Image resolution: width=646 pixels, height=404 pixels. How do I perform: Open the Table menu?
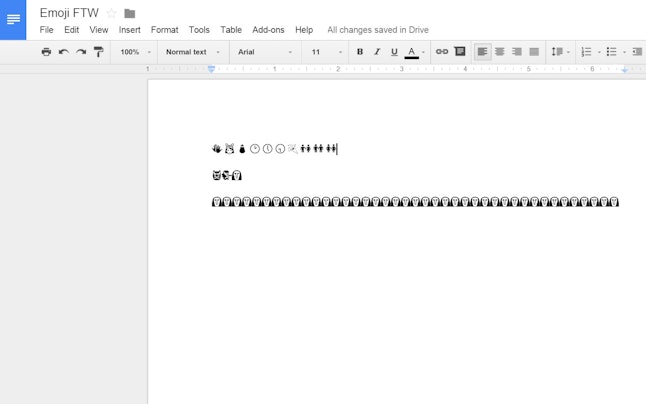(231, 30)
